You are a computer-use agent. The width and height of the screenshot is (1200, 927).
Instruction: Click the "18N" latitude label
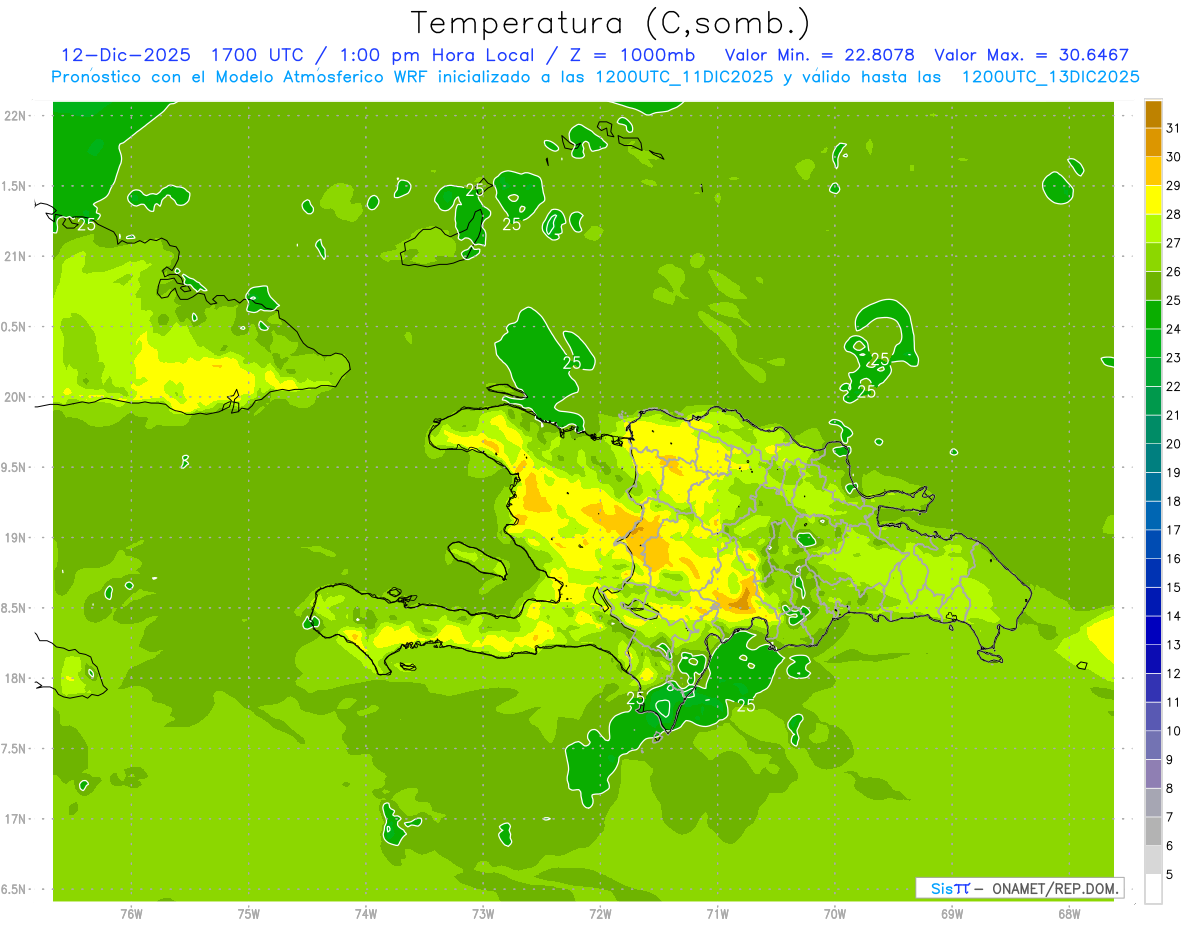(x=16, y=678)
